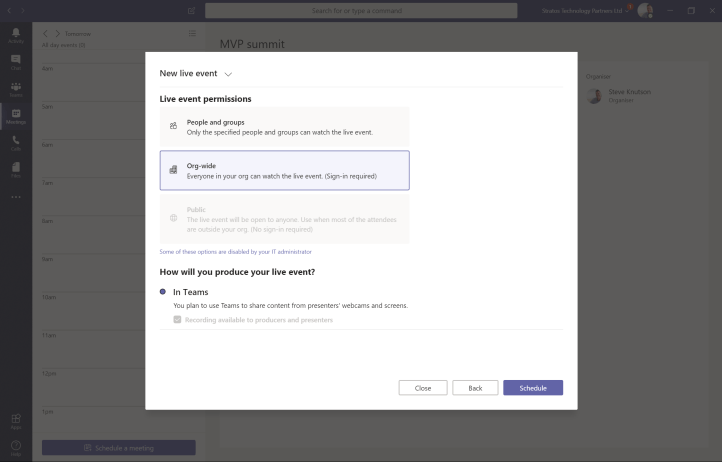Image resolution: width=722 pixels, height=462 pixels.
Task: Click the Schedule button
Action: coord(532,388)
